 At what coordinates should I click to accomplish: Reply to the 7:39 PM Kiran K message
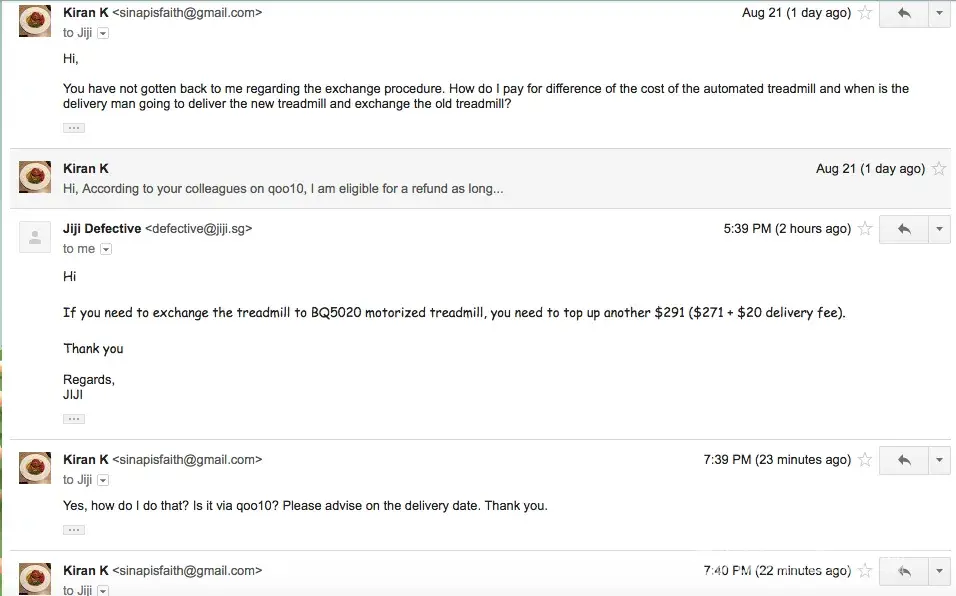(904, 461)
